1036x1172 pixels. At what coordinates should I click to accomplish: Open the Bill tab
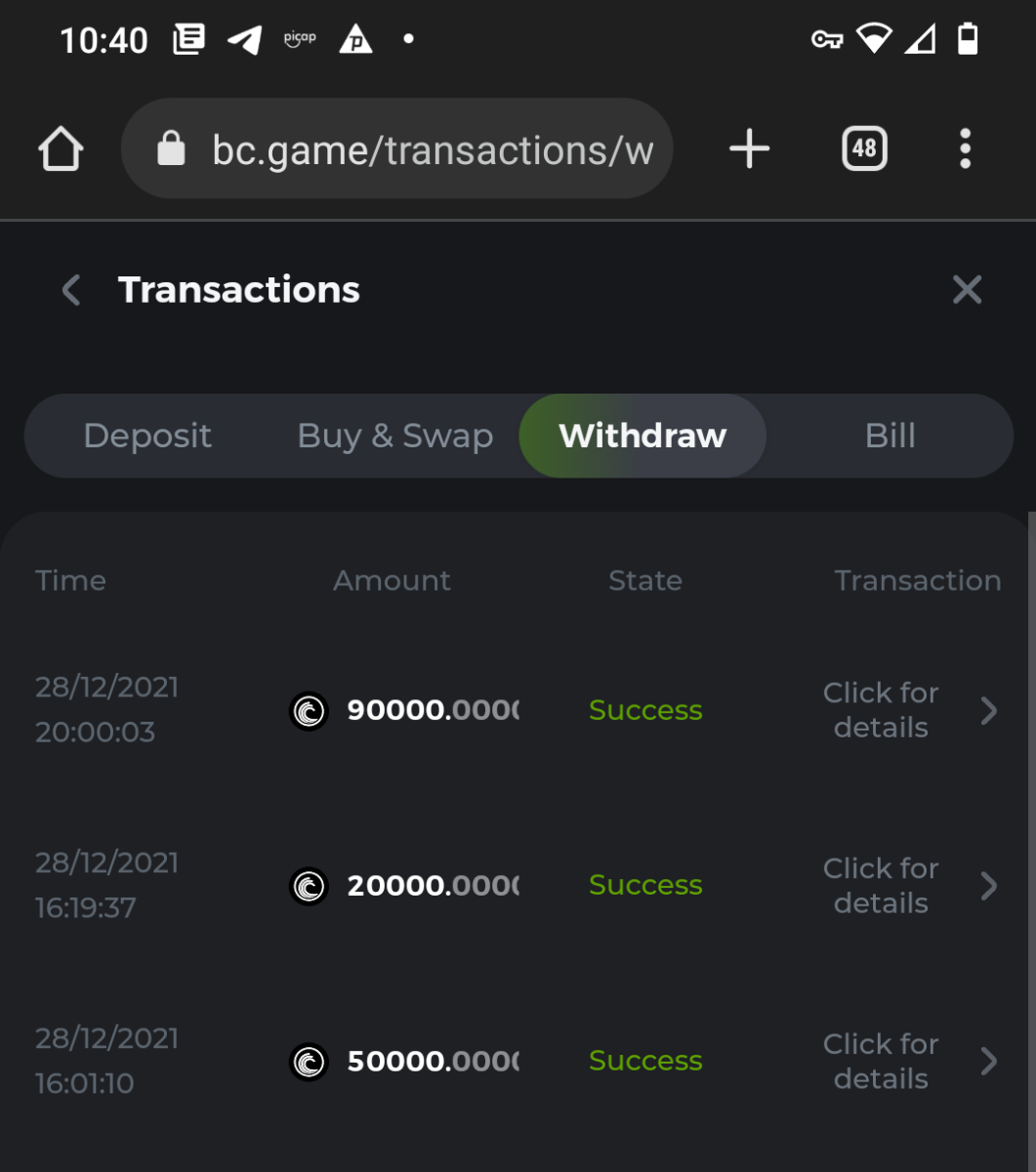(891, 436)
